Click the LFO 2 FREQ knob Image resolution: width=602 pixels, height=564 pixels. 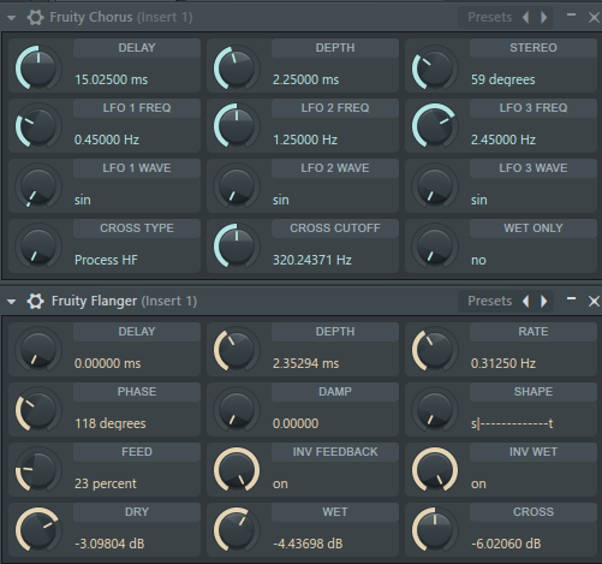pos(236,127)
